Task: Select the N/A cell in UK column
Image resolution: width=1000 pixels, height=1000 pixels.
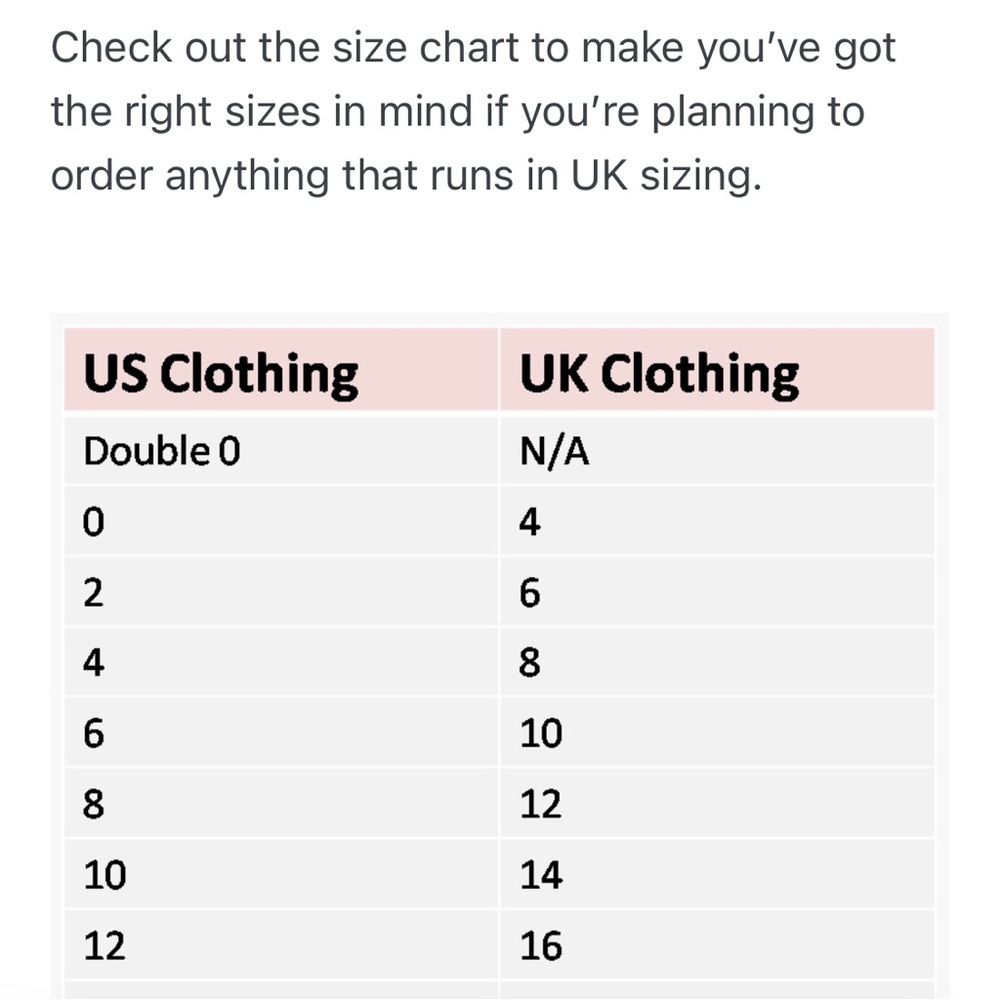Action: pyautogui.click(x=717, y=450)
